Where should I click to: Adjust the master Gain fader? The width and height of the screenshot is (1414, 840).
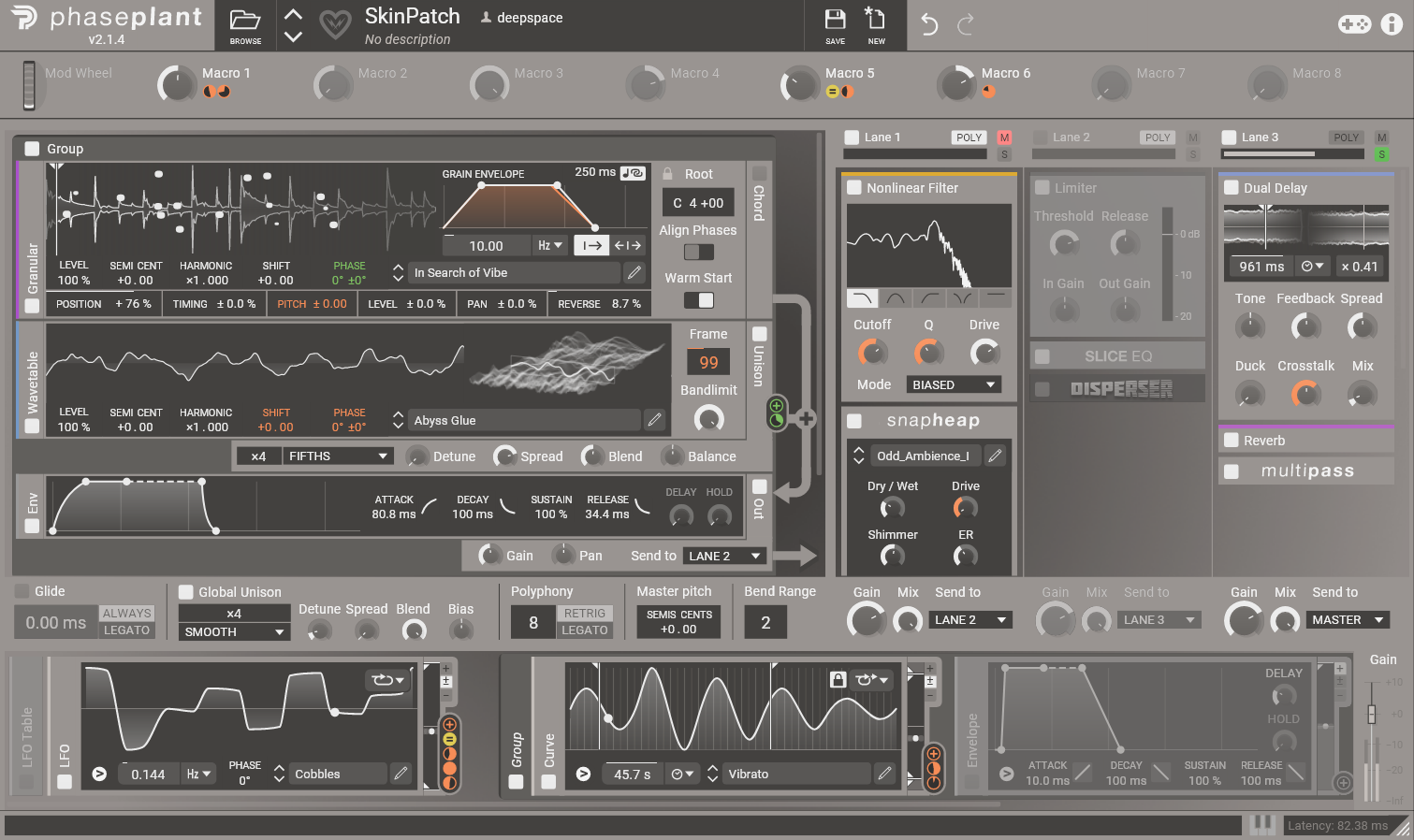pos(1371,715)
